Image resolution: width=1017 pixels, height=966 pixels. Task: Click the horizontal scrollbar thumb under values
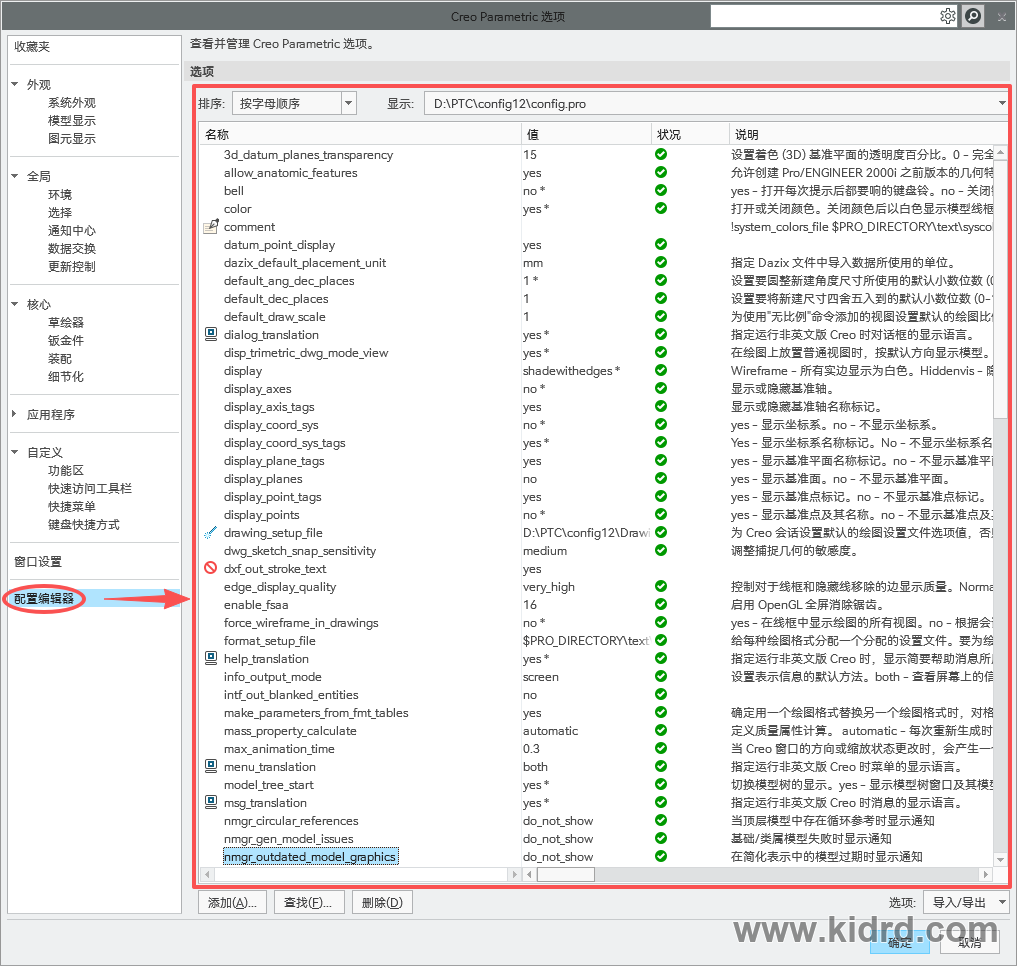tap(566, 875)
